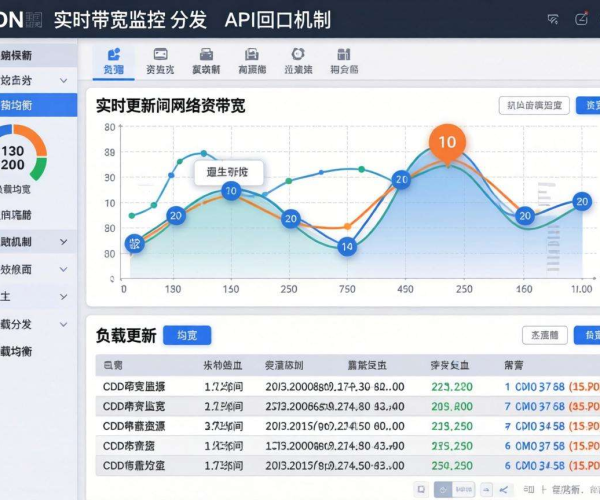Open the link 6 CDI0 34 58

pyautogui.click(x=535, y=466)
